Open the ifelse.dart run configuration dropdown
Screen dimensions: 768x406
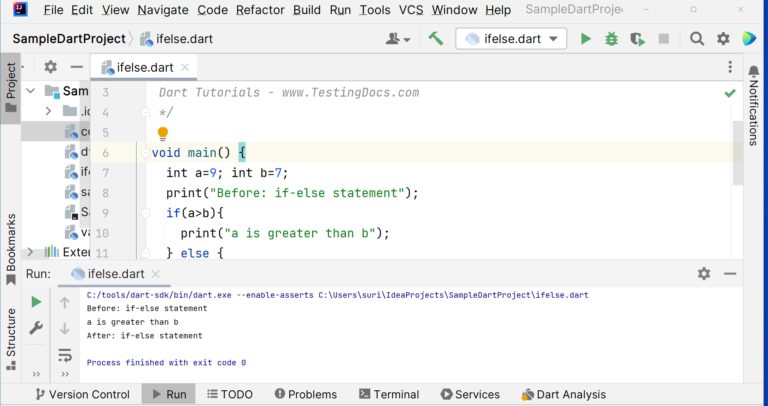(x=512, y=39)
